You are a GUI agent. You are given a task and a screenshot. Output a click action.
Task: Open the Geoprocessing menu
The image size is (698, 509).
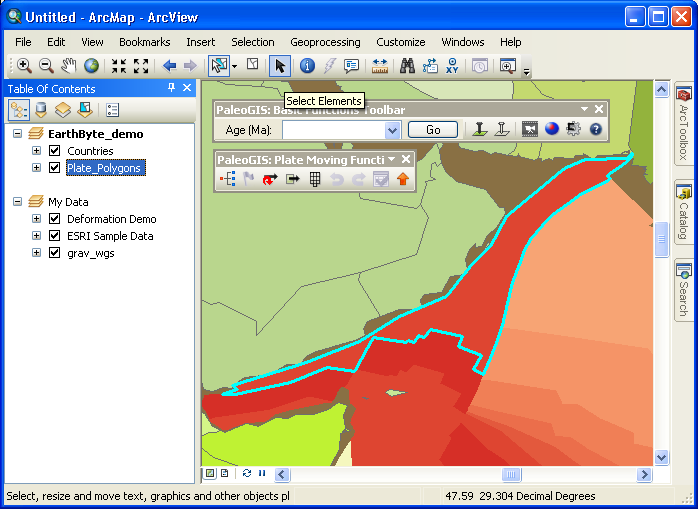pyautogui.click(x=325, y=42)
